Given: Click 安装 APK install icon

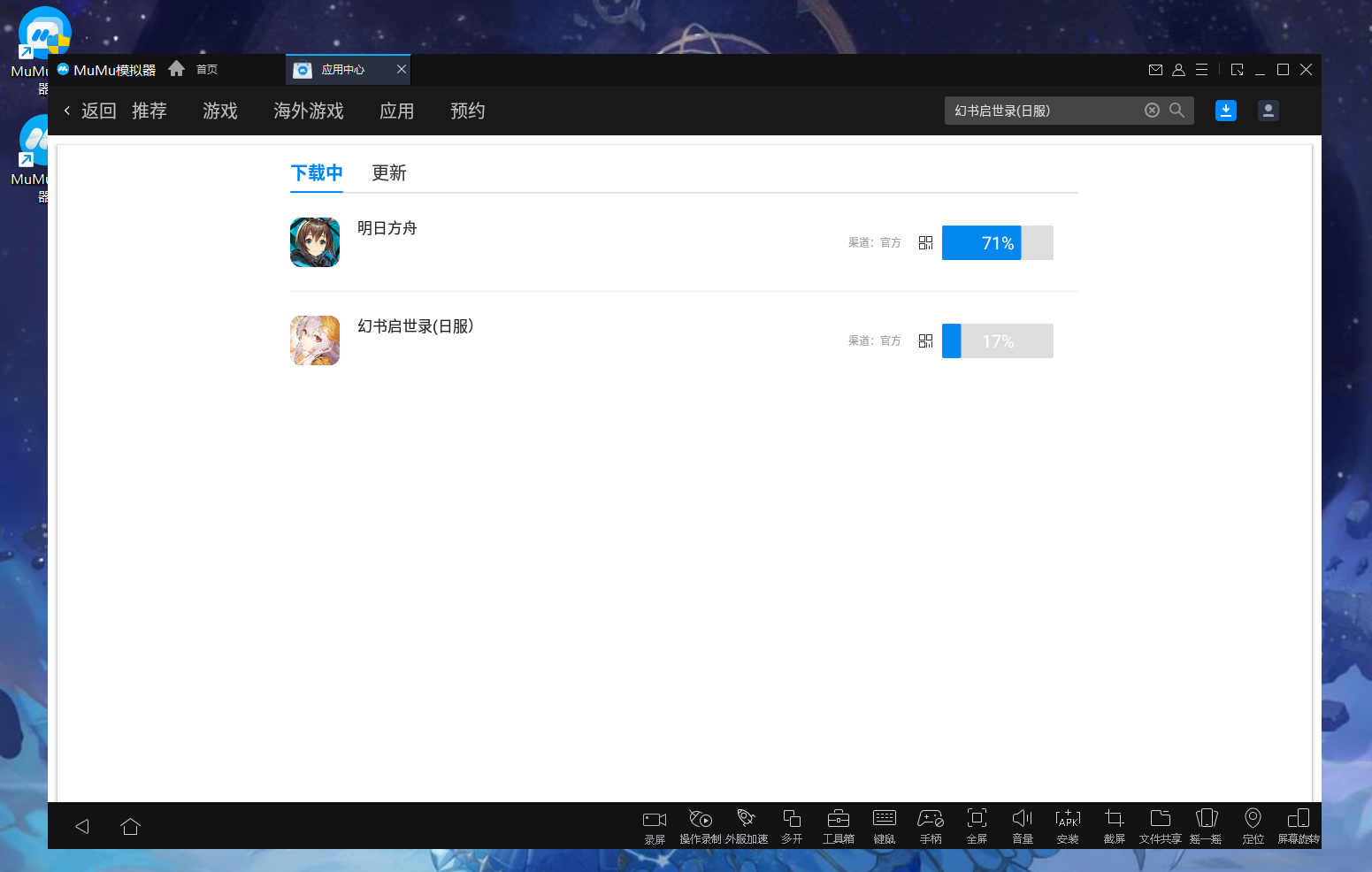Looking at the screenshot, I should (x=1068, y=827).
